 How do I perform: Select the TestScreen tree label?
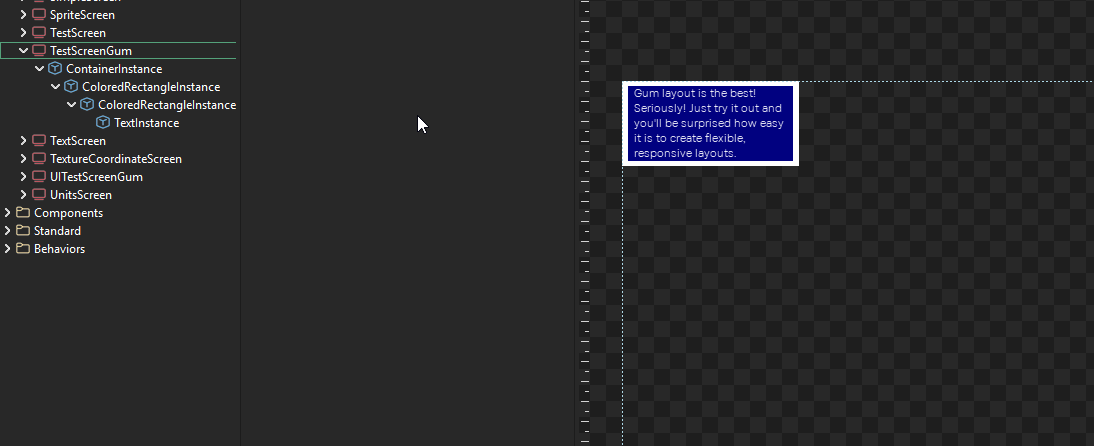(x=78, y=33)
